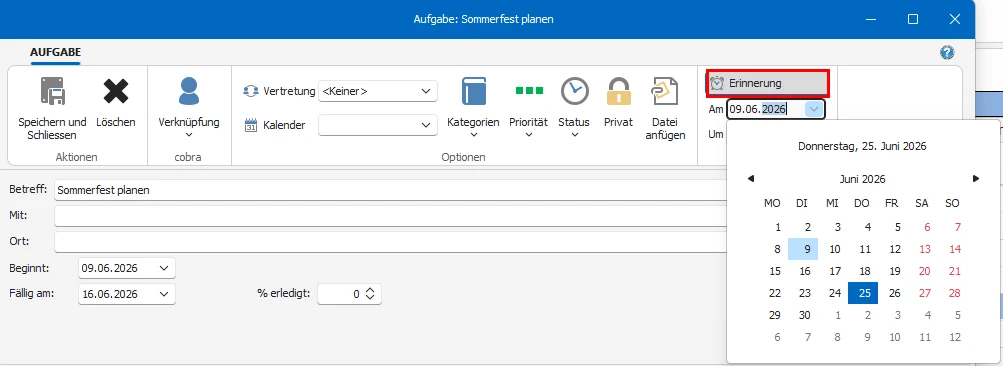This screenshot has height=366, width=1003.
Task: Click the Datei anfügen icon
Action: click(x=665, y=91)
